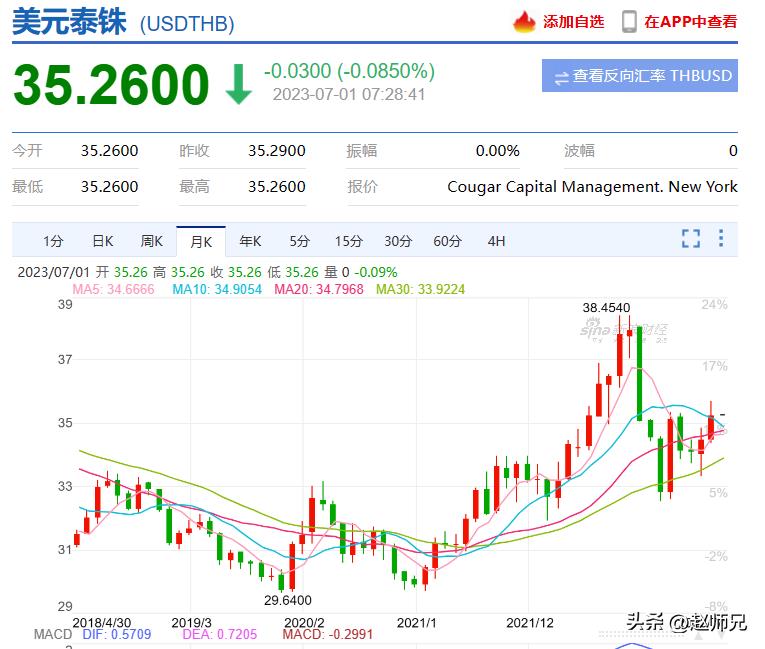Open the 在APP中查看 link

[690, 21]
